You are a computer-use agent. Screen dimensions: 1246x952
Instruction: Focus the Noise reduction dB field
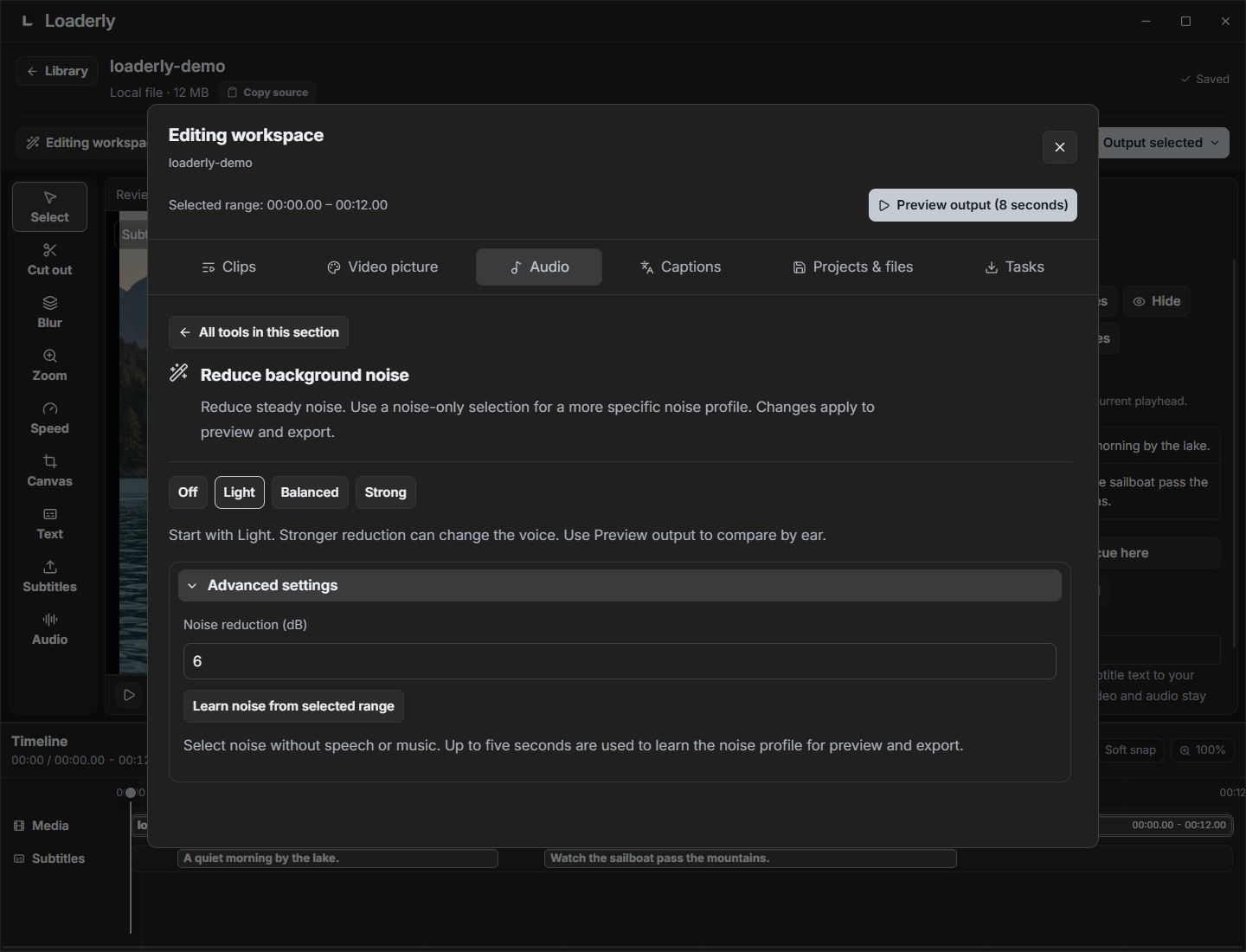[620, 661]
